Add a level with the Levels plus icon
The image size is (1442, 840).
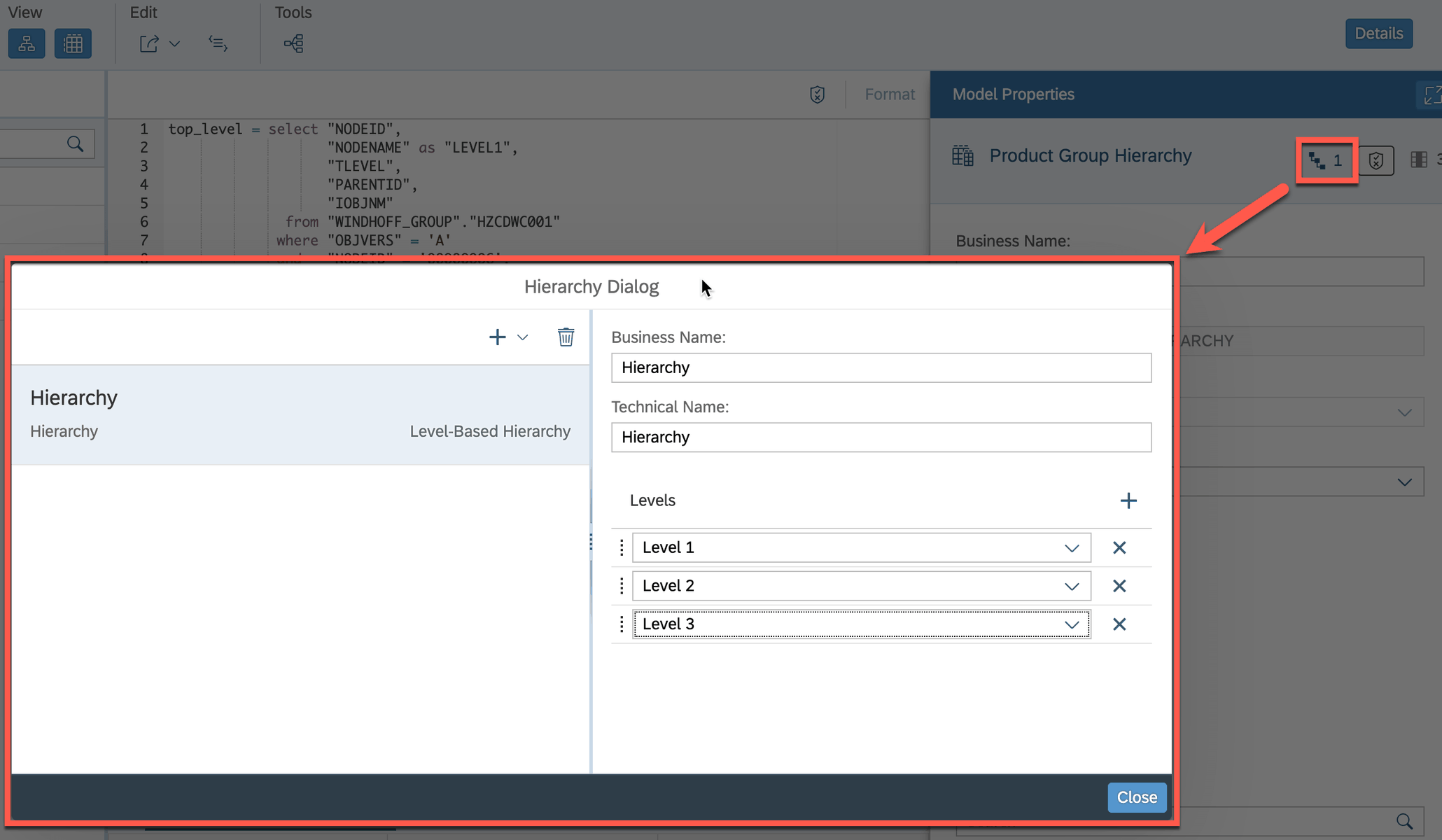1128,500
